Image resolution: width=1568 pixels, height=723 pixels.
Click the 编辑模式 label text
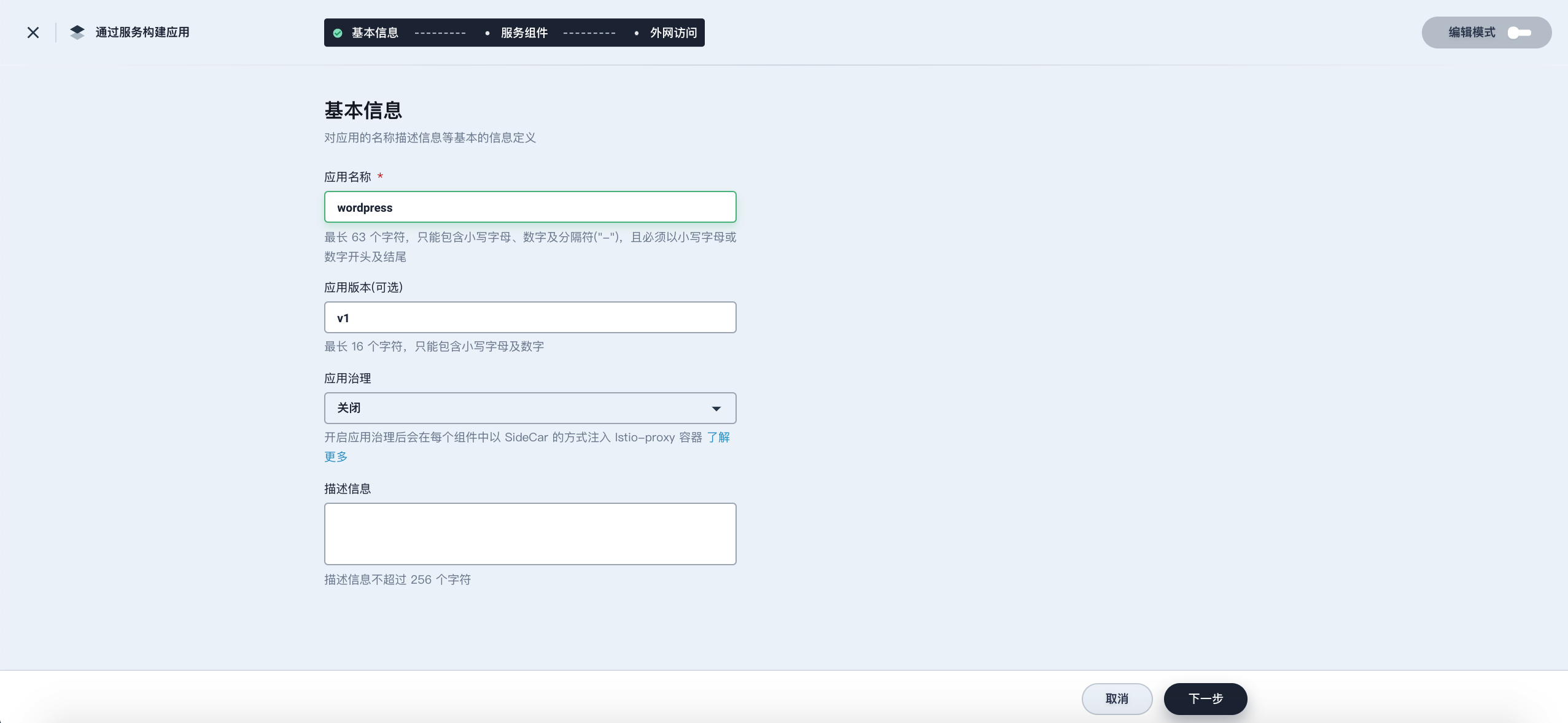point(1472,33)
